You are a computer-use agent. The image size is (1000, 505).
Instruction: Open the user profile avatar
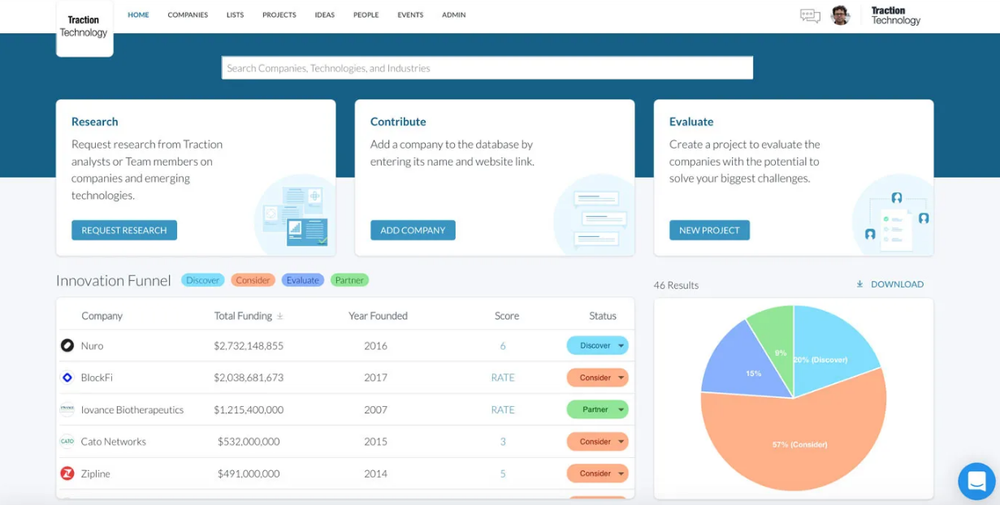841,15
